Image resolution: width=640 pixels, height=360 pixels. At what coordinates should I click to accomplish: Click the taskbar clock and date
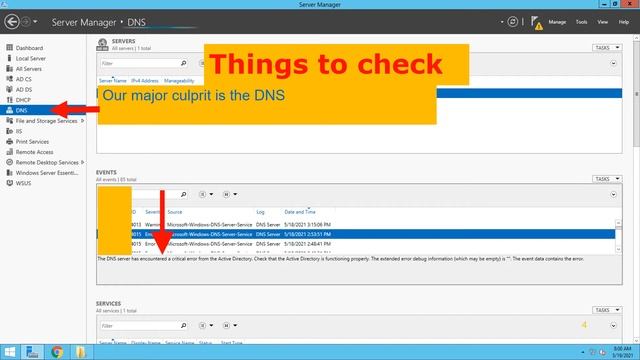click(622, 352)
